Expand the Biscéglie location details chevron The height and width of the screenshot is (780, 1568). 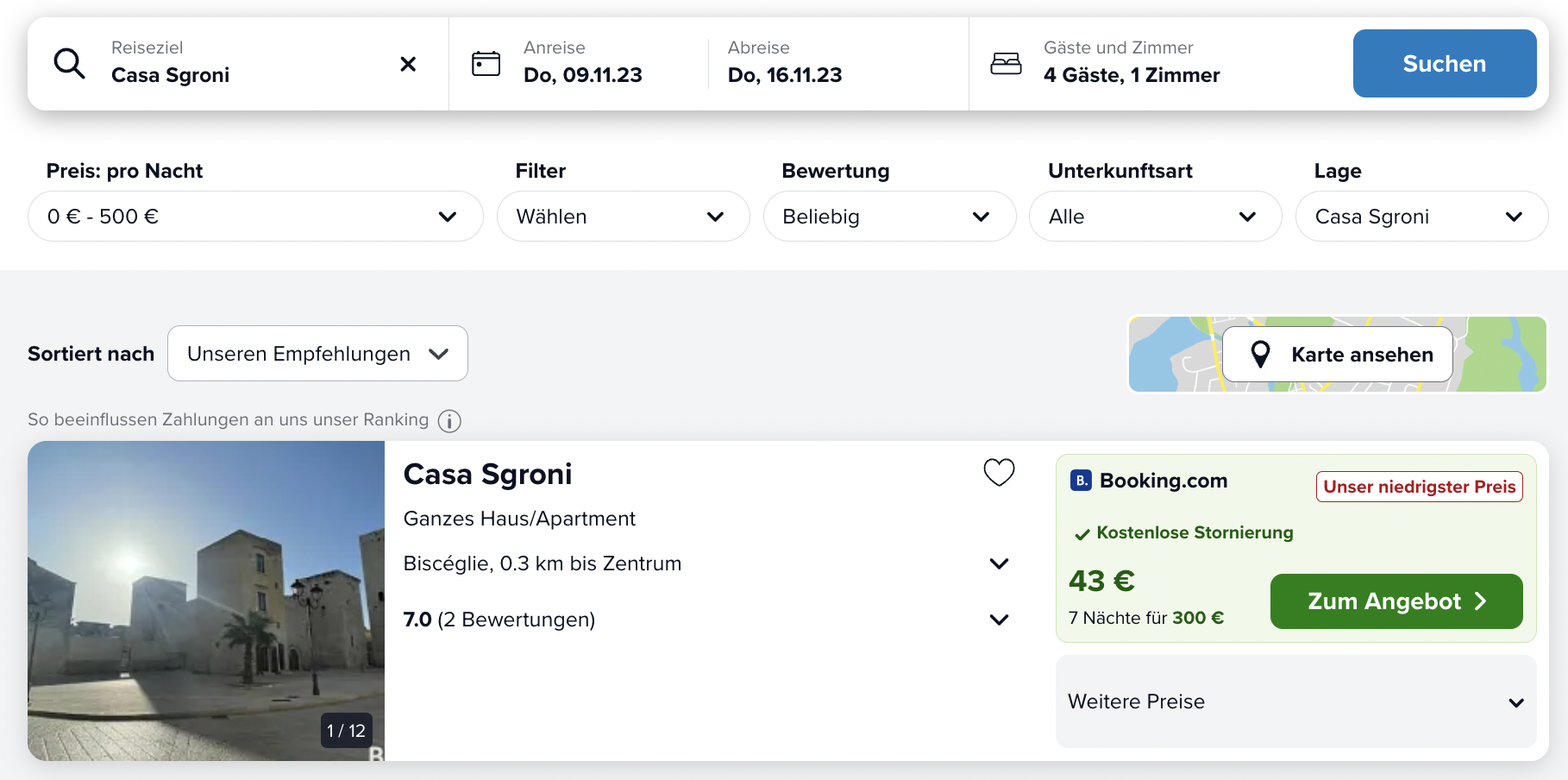pos(999,563)
